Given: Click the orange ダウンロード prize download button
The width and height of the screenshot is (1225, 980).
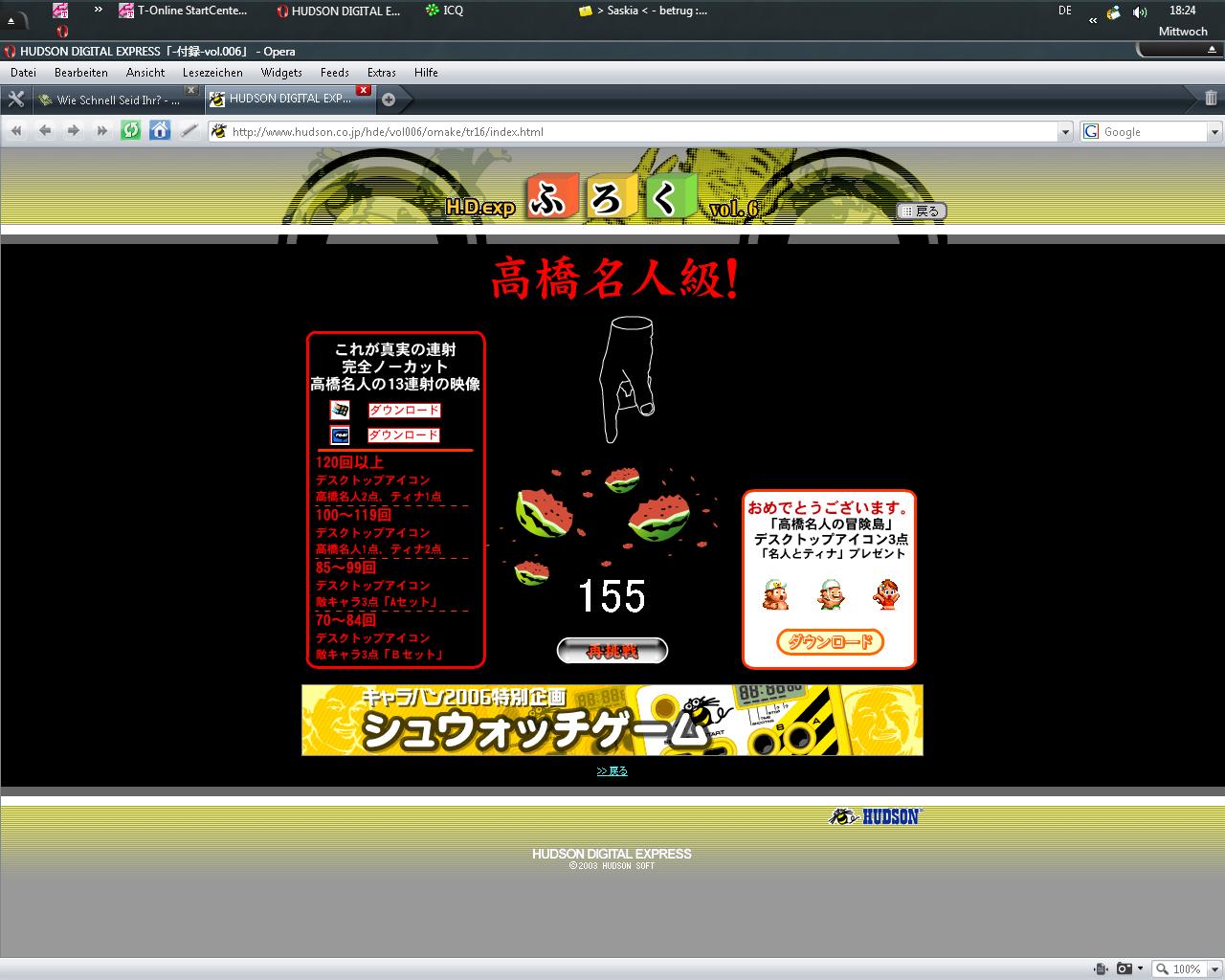Looking at the screenshot, I should pyautogui.click(x=830, y=642).
